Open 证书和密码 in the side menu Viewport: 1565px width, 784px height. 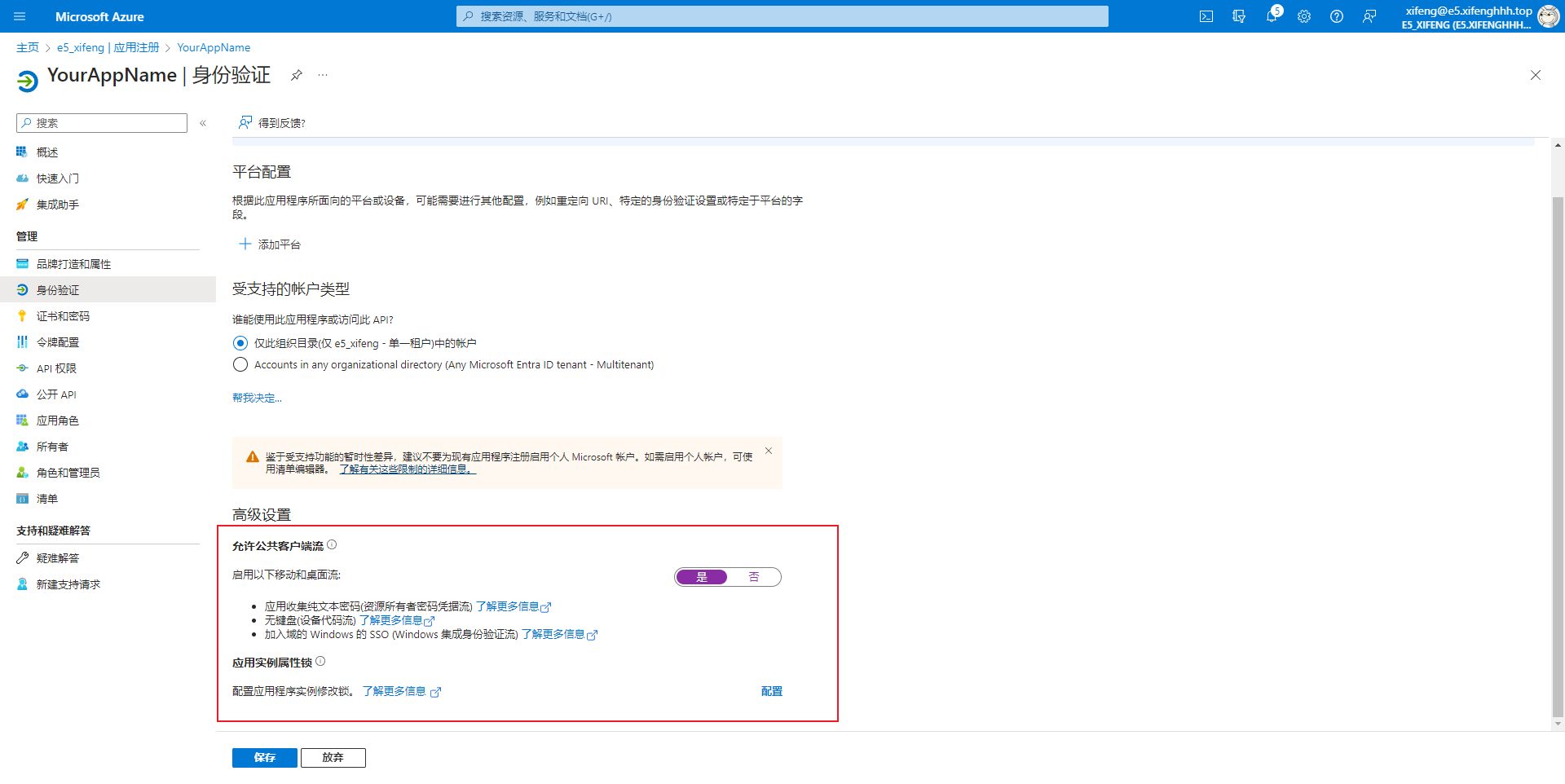pyautogui.click(x=63, y=316)
